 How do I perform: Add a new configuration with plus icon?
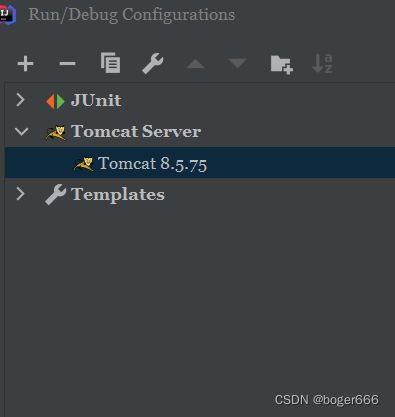click(26, 64)
